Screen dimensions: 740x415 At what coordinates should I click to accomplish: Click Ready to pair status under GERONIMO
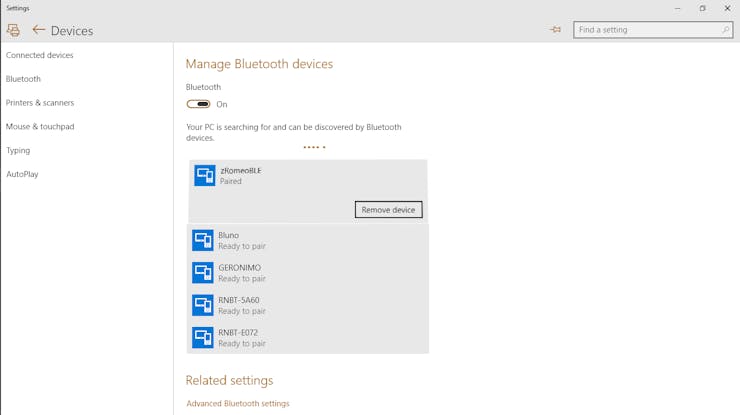coord(242,279)
